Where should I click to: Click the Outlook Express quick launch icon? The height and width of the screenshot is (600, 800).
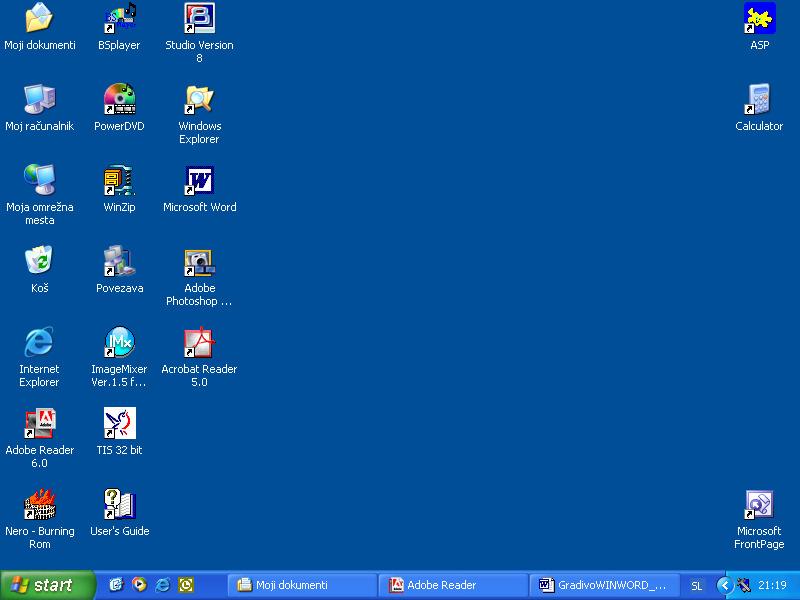(116, 585)
